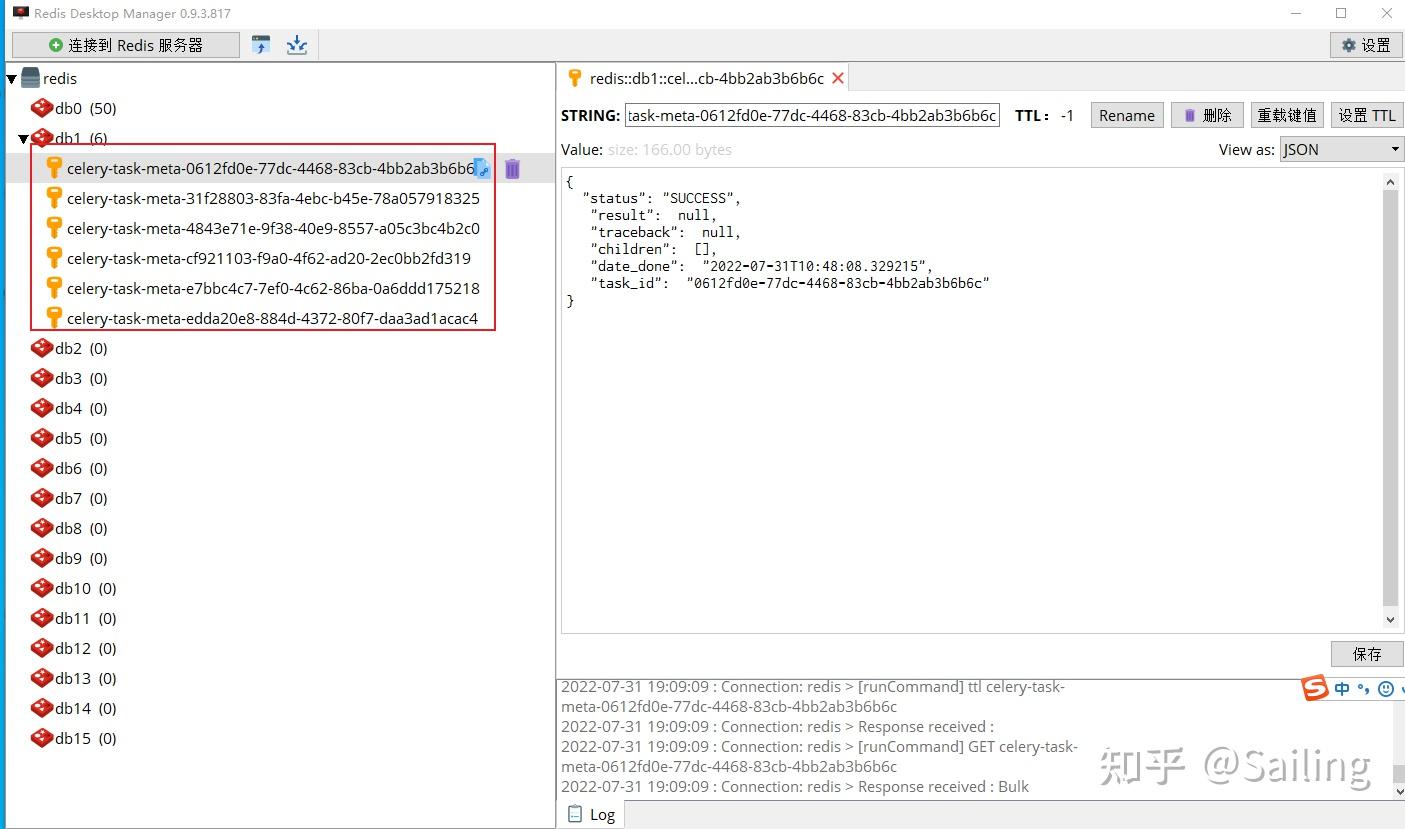Click the db0 (50) label
1405x829 pixels.
(x=86, y=108)
